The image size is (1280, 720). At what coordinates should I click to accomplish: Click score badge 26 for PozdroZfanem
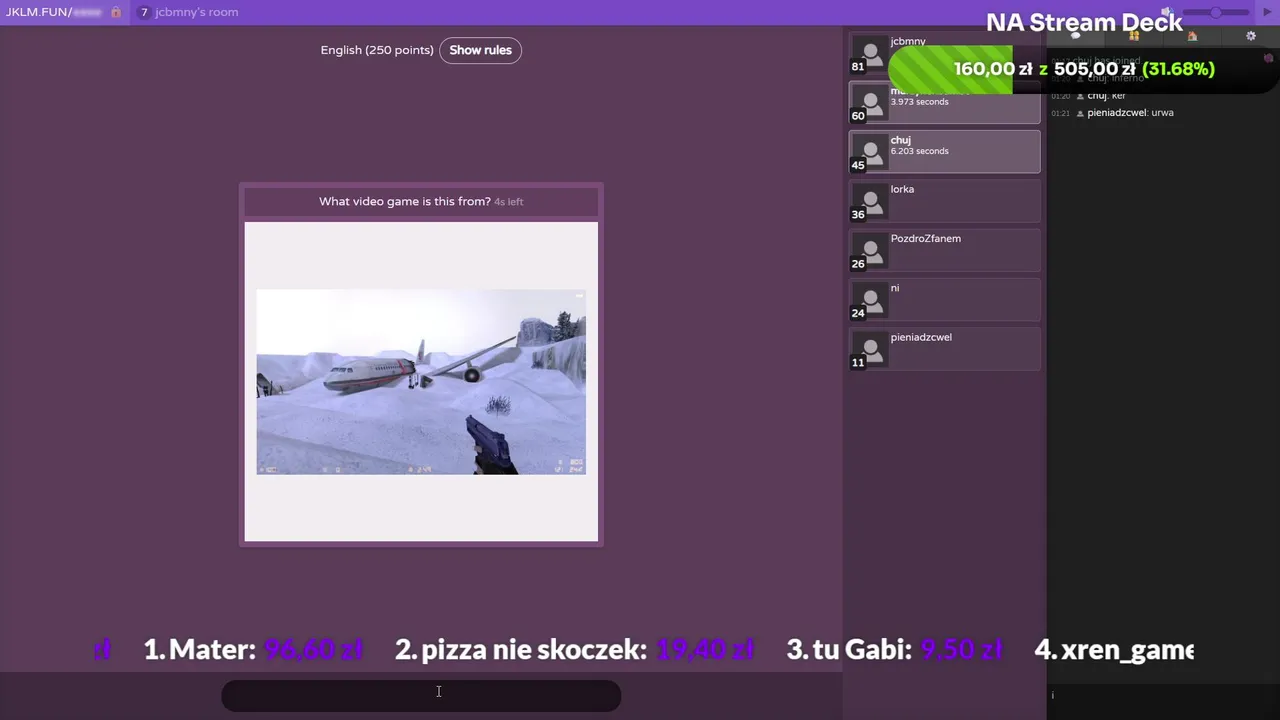coord(858,264)
